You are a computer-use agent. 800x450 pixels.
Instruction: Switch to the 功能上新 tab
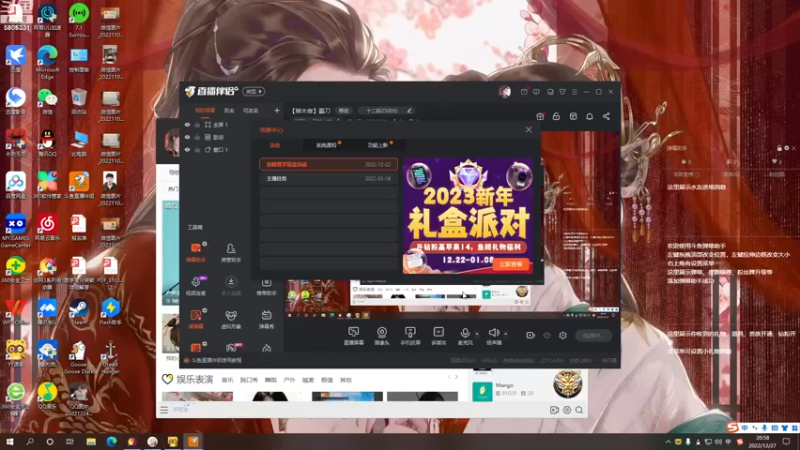pos(379,145)
